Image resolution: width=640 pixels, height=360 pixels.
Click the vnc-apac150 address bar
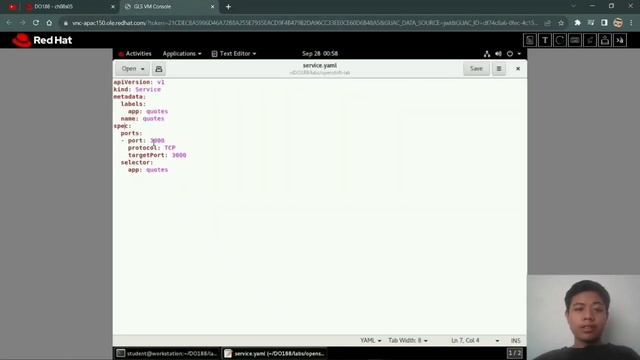click(304, 23)
